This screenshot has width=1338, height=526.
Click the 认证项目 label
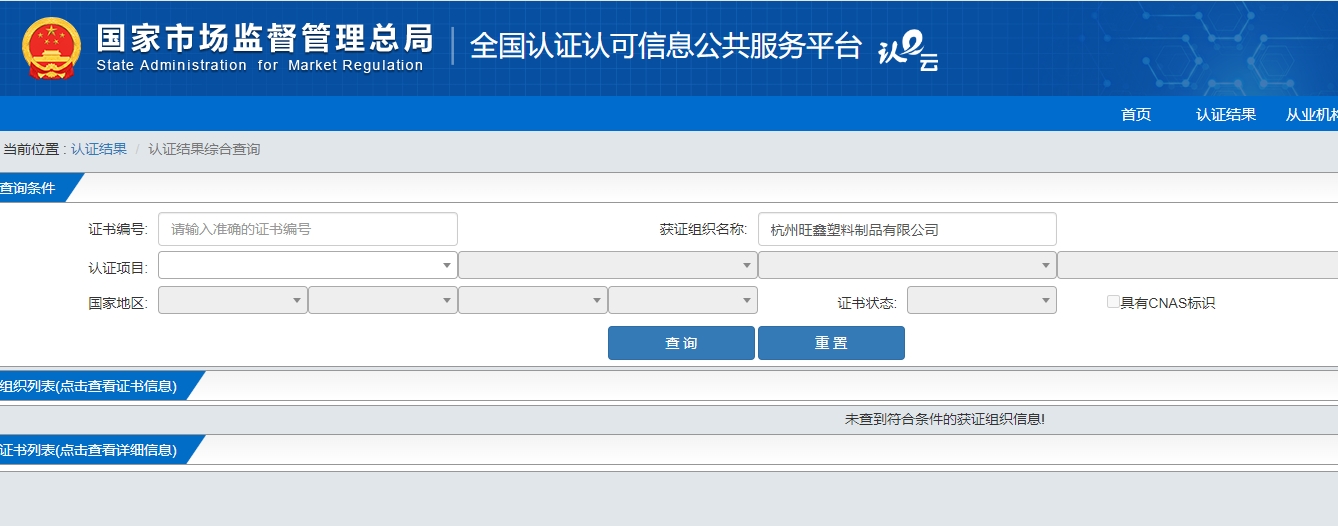point(118,267)
